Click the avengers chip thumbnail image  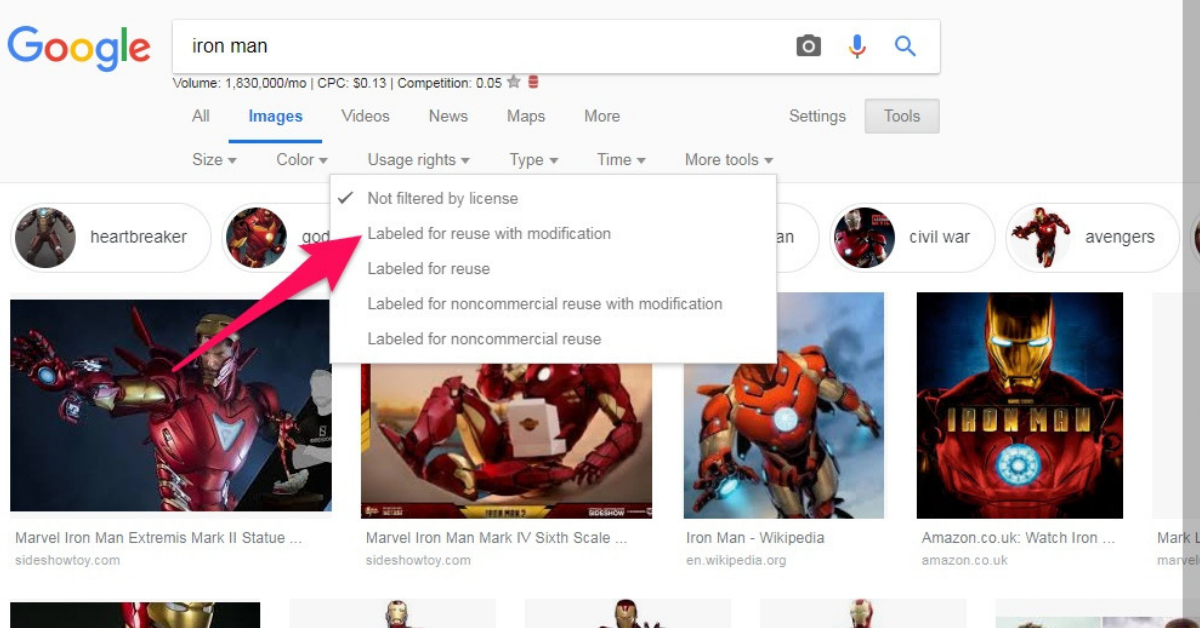coord(1040,238)
